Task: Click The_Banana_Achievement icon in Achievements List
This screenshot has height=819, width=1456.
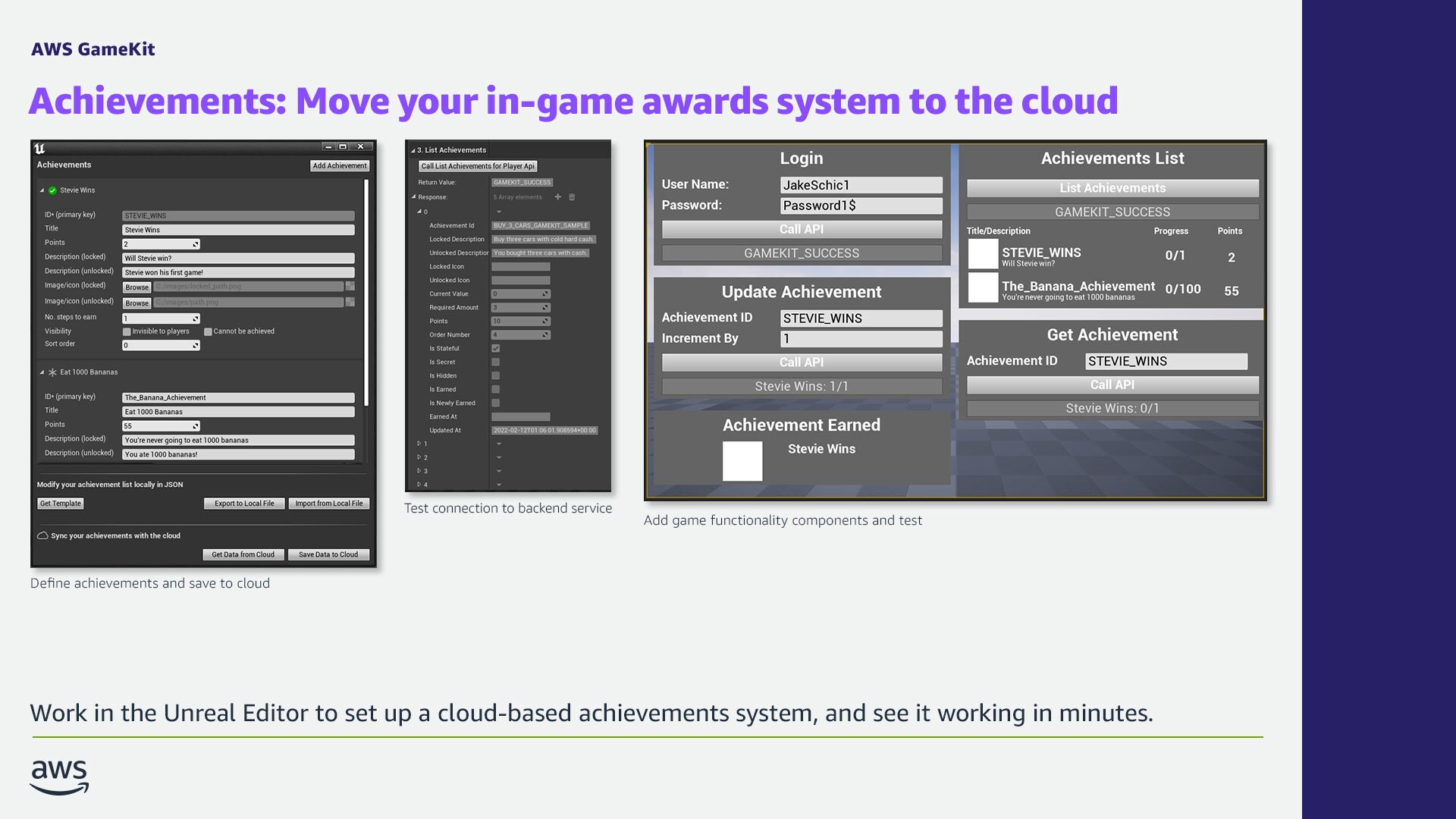Action: click(983, 288)
